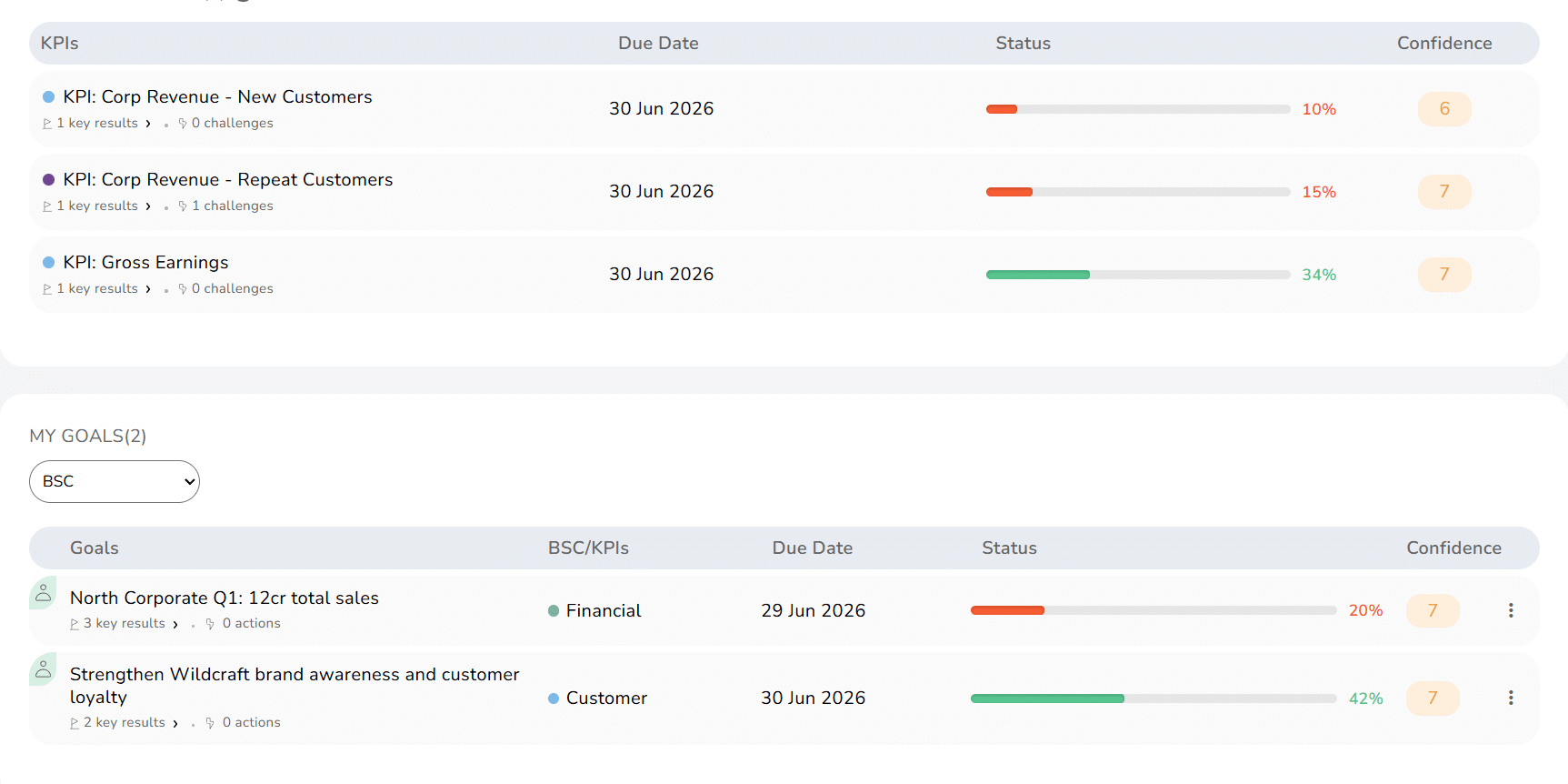Click Confidence header in goals table
The height and width of the screenshot is (784, 1568).
coord(1453,548)
